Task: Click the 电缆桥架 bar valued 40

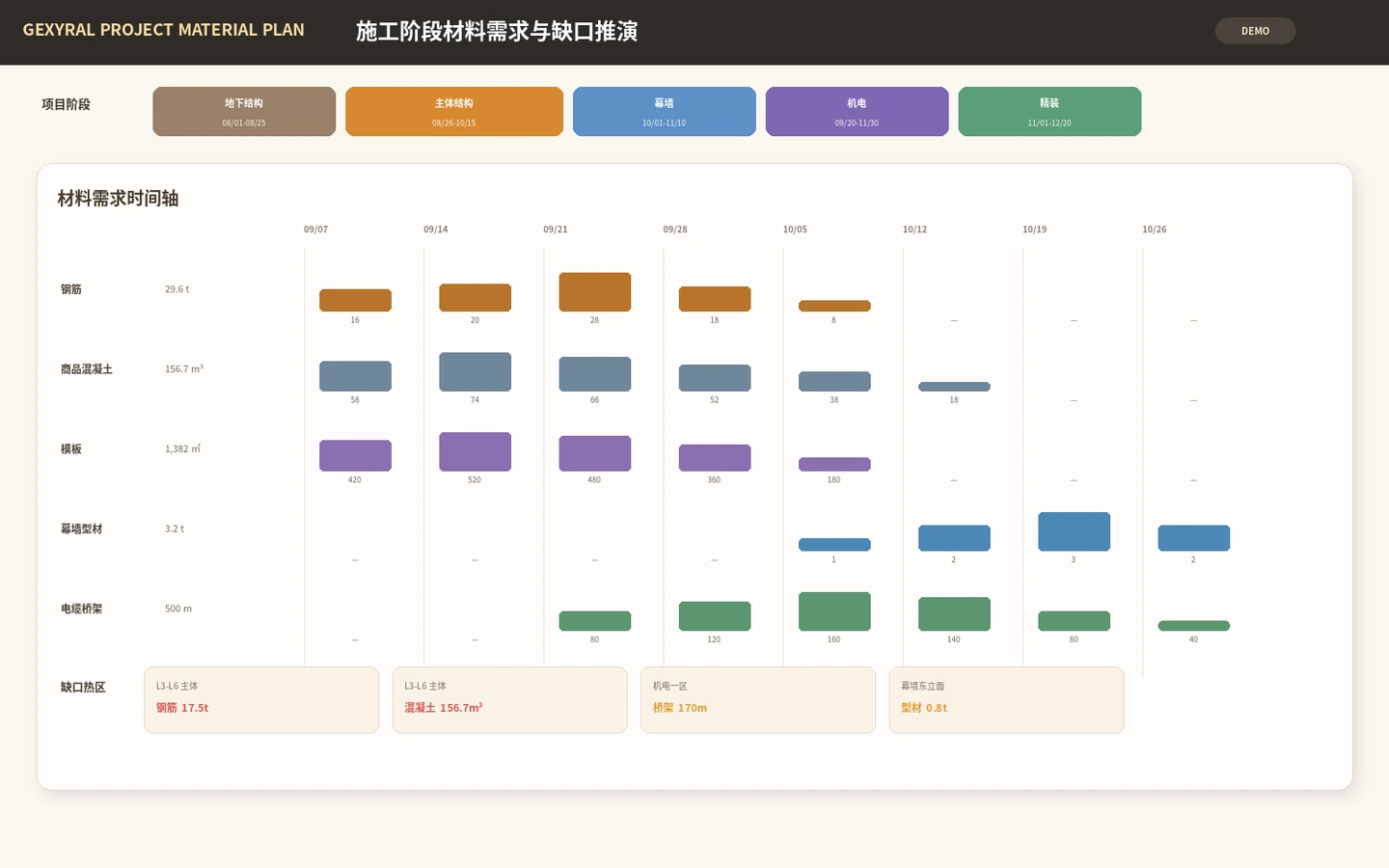Action: [x=1194, y=626]
